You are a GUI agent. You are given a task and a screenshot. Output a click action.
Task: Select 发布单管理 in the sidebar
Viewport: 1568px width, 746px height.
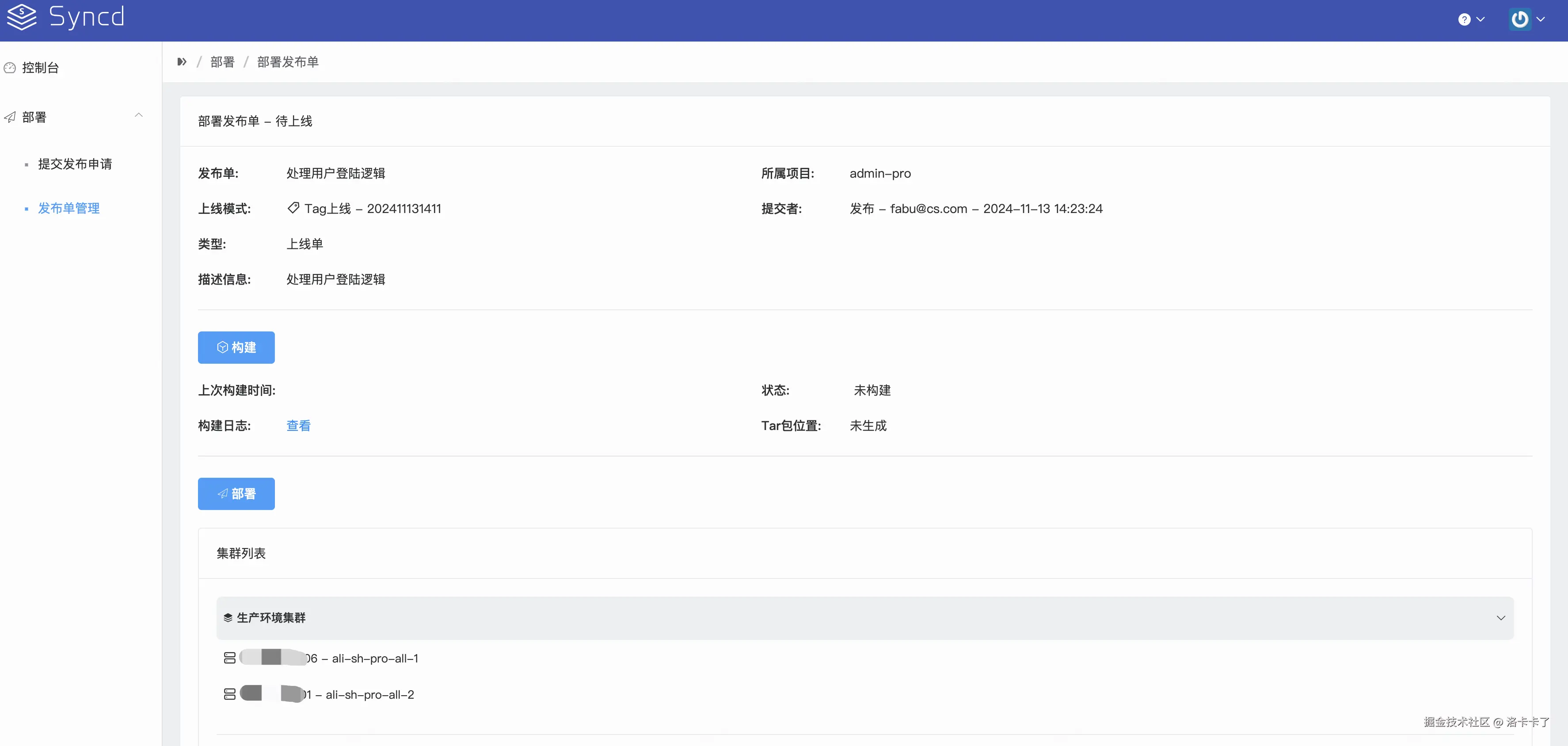point(69,208)
